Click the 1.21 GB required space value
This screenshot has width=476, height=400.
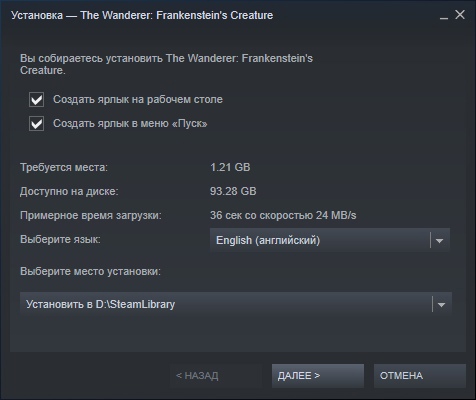click(x=230, y=167)
